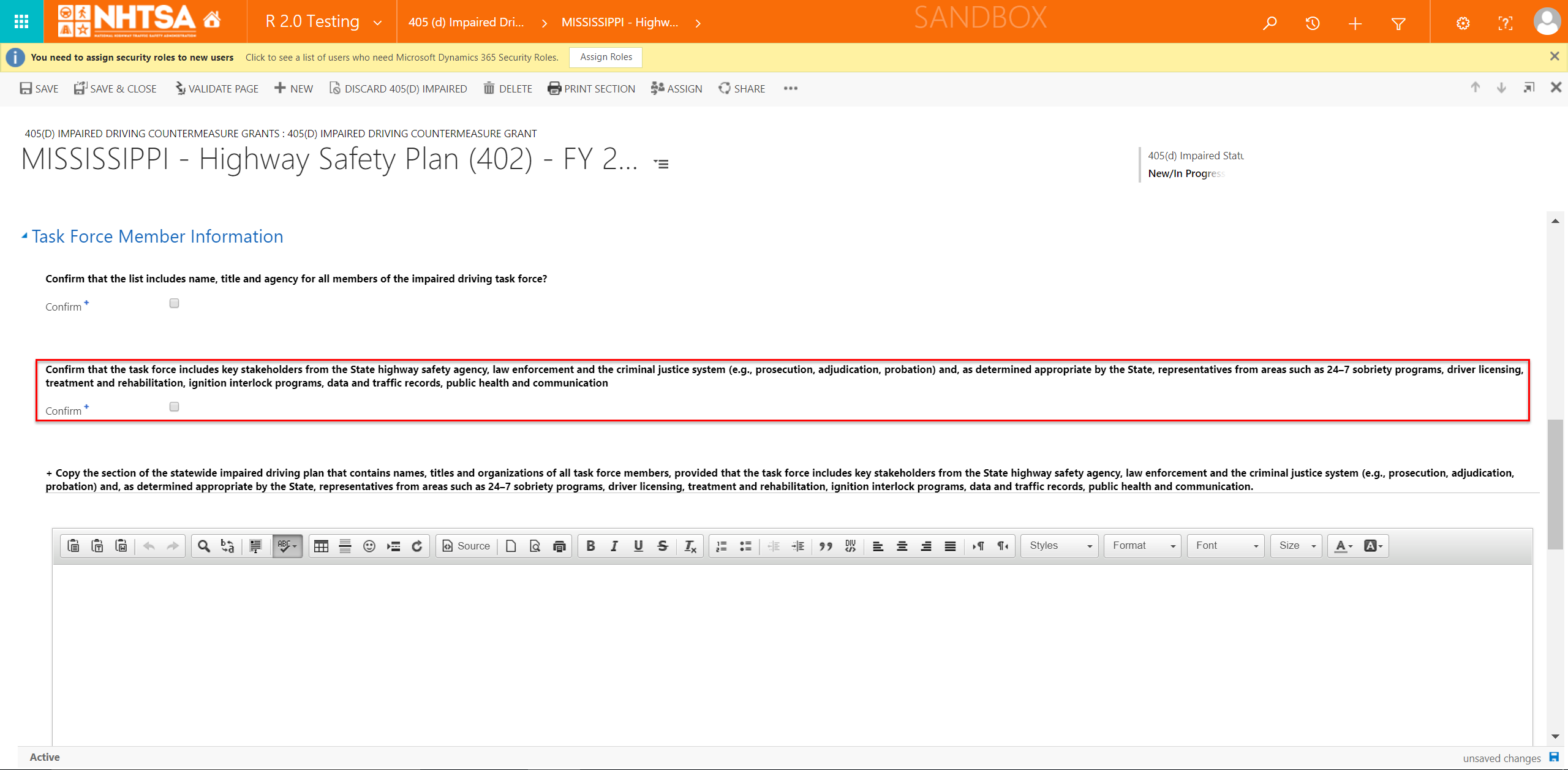Click inside the rich text editor area

[790, 649]
